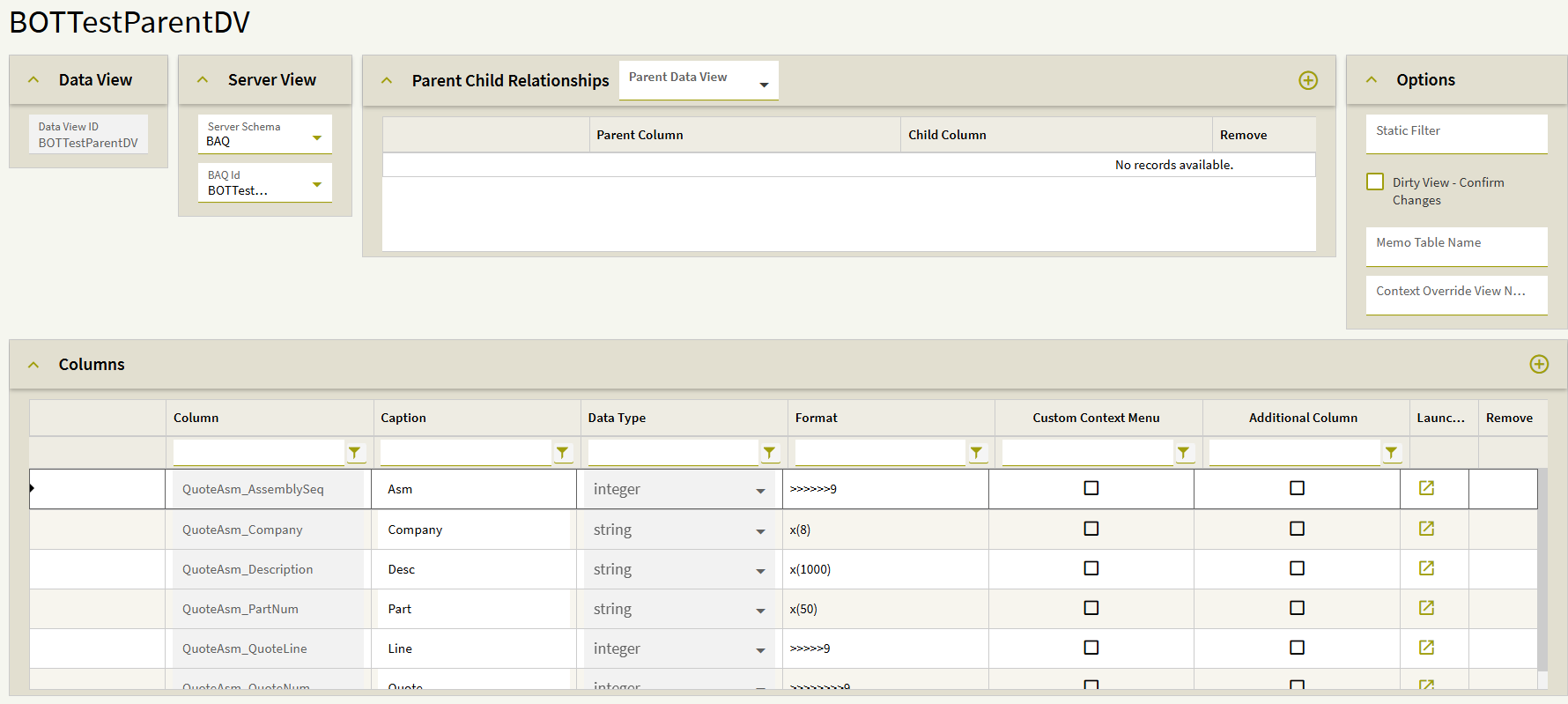Enable Dirty View Confirm Changes checkbox

click(1375, 182)
